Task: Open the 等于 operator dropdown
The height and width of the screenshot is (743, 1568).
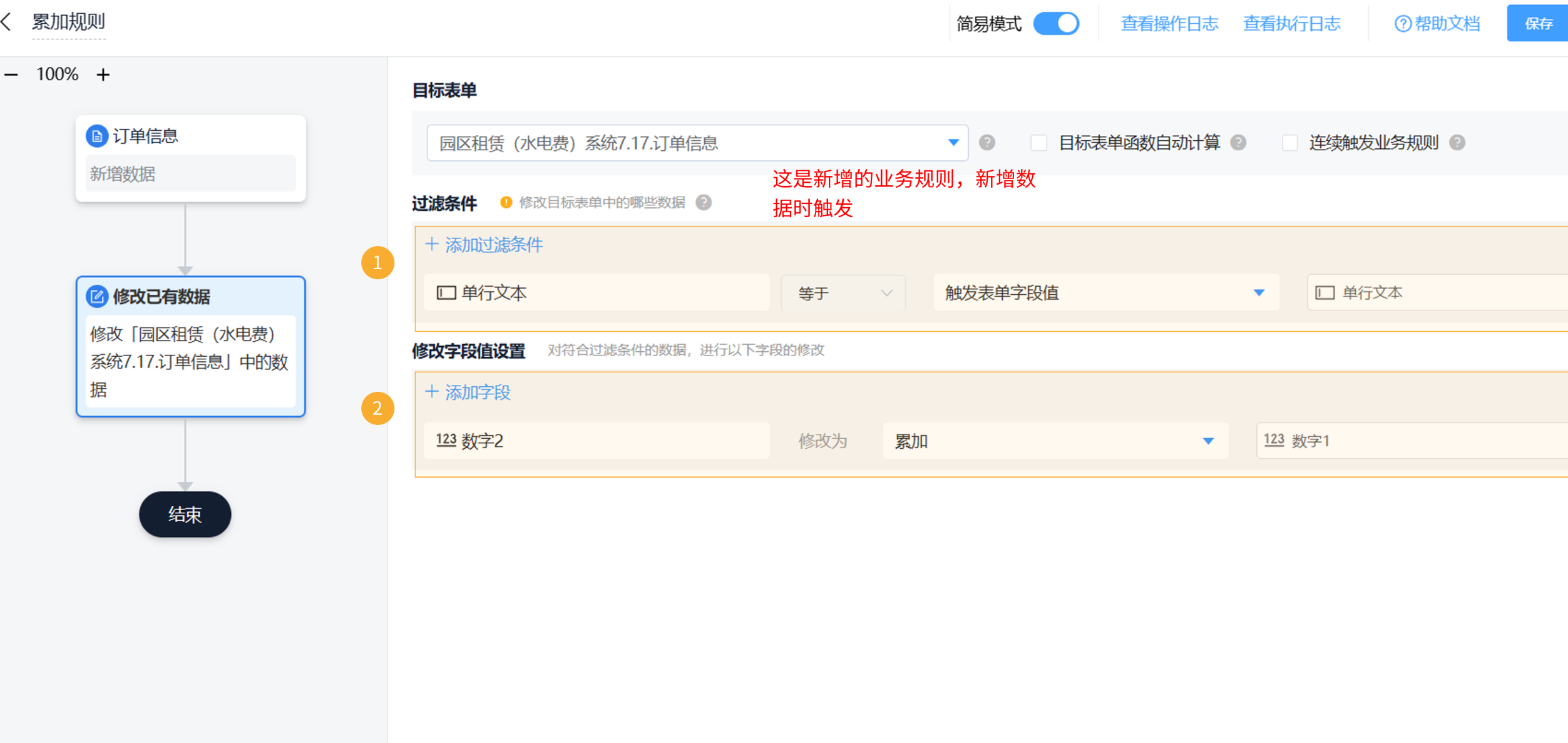Action: (x=843, y=292)
